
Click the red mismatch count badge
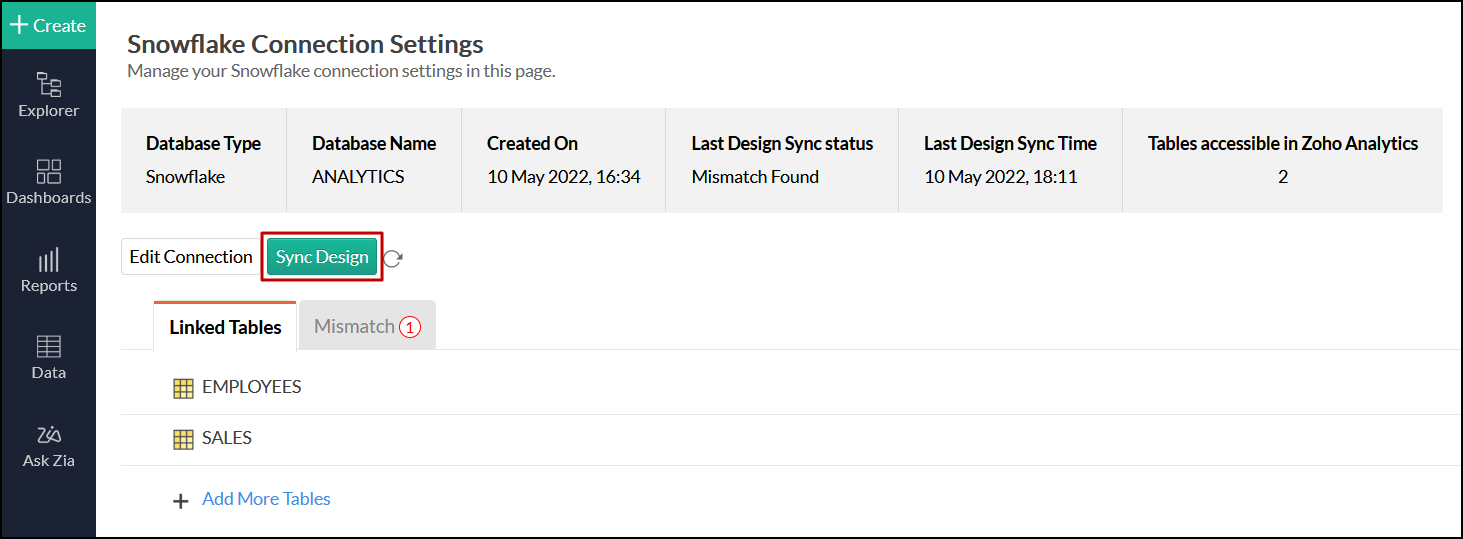click(410, 327)
